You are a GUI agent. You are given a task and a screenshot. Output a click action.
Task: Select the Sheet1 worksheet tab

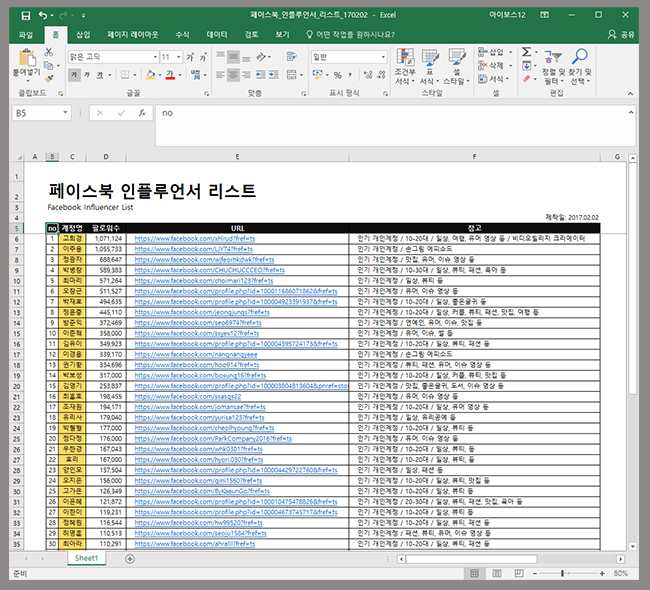click(86, 558)
